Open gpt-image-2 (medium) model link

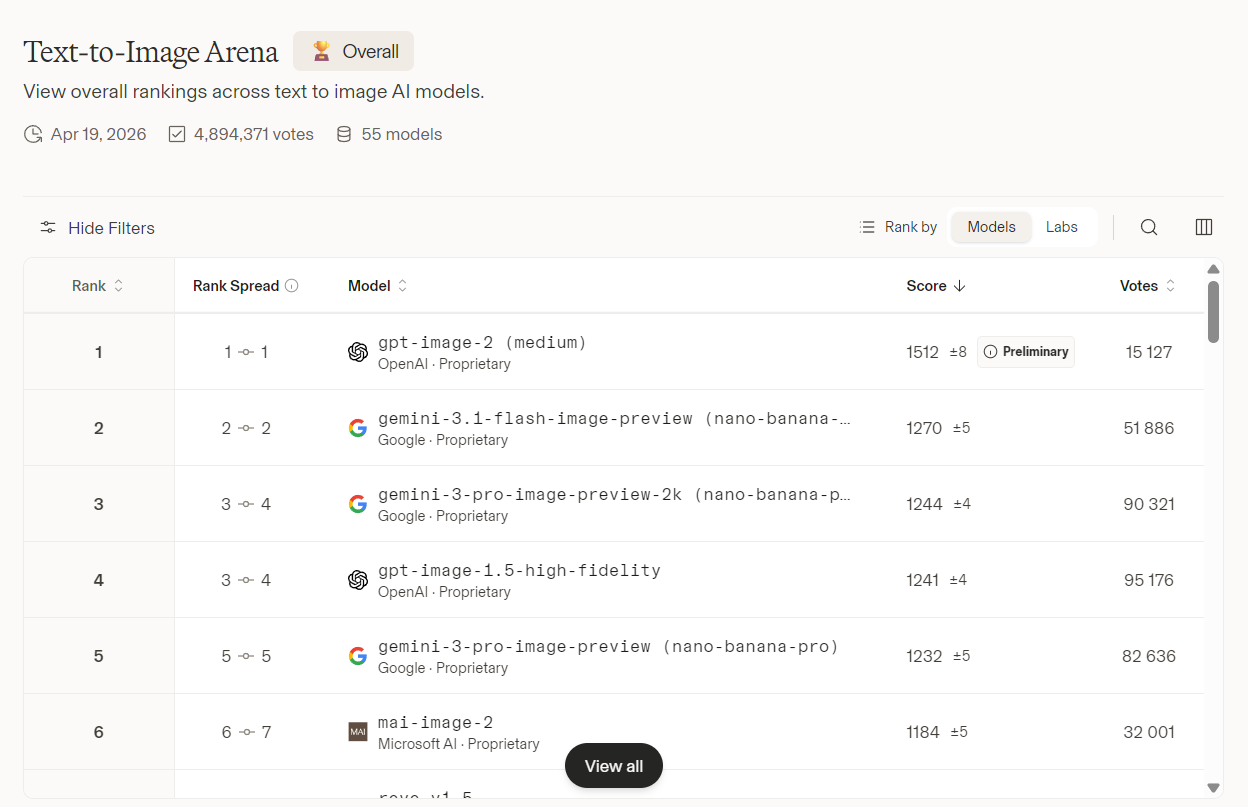click(x=482, y=343)
